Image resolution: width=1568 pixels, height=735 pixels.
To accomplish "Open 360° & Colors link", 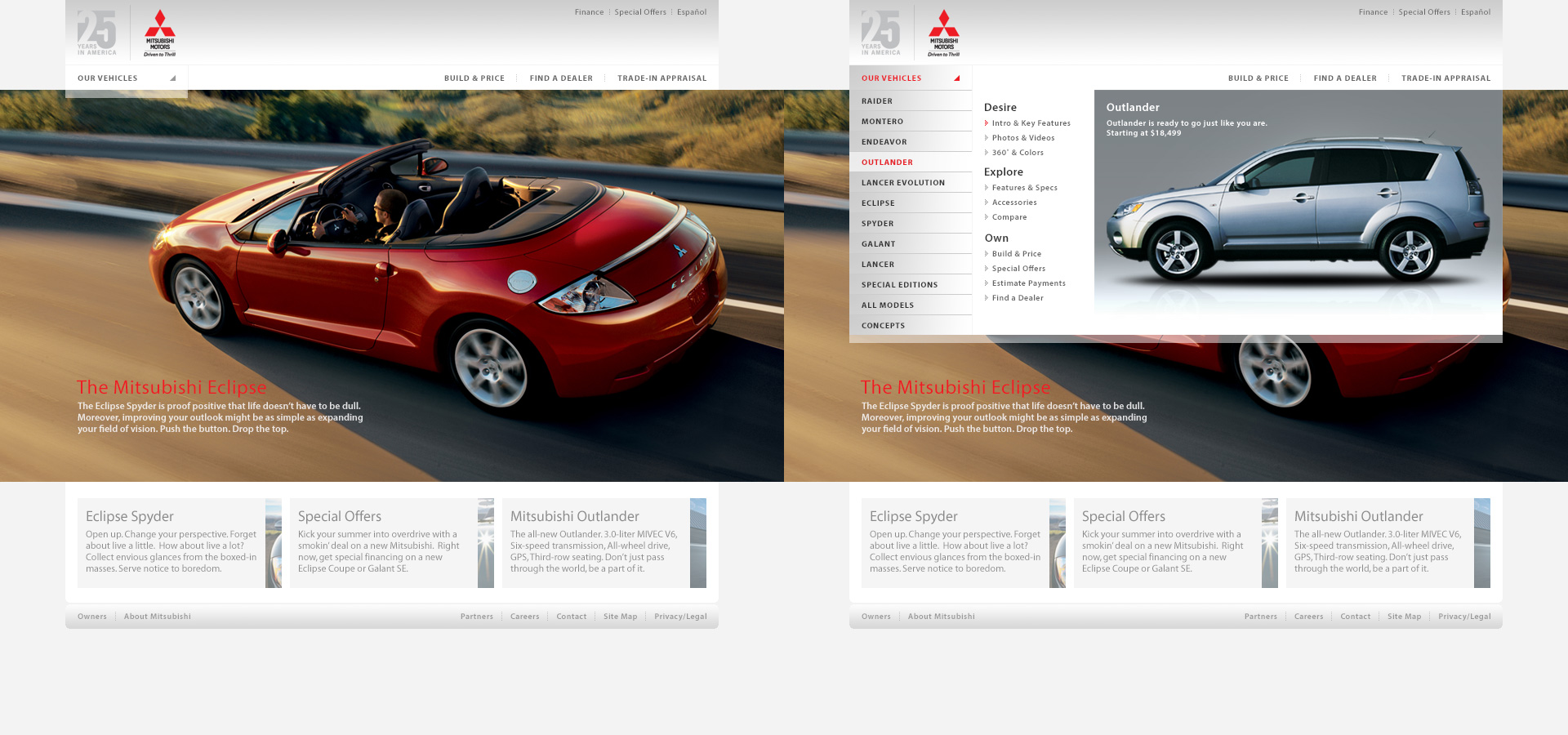I will point(1018,153).
